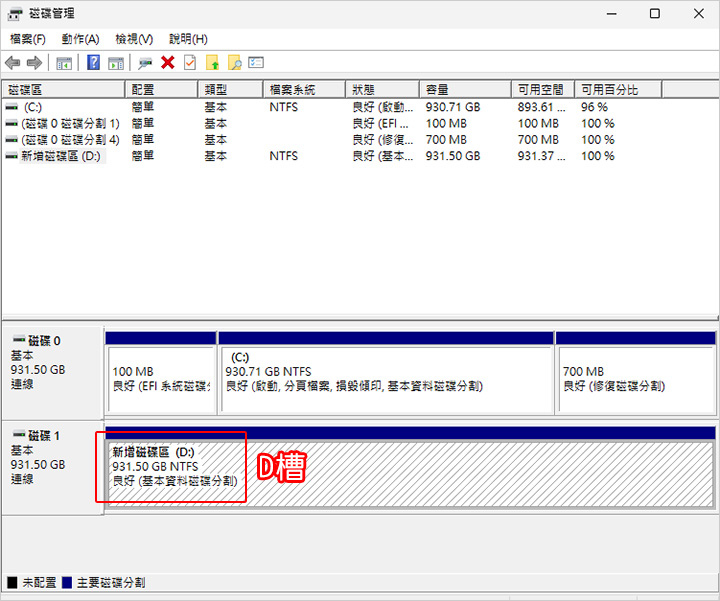The image size is (720, 601).
Task: Select the 700 MB recovery partition block
Action: (x=636, y=373)
